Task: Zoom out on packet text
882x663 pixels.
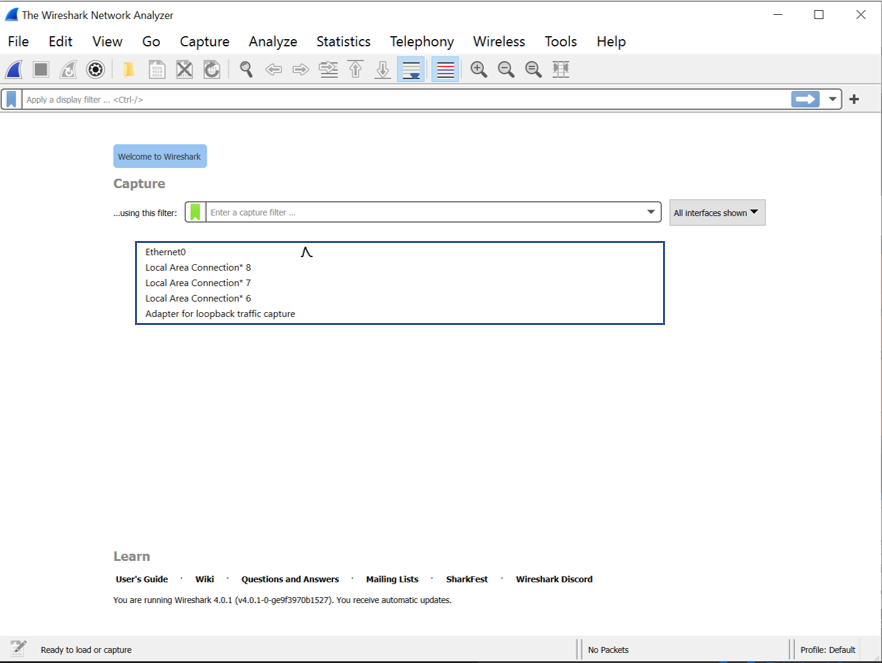Action: [x=506, y=69]
